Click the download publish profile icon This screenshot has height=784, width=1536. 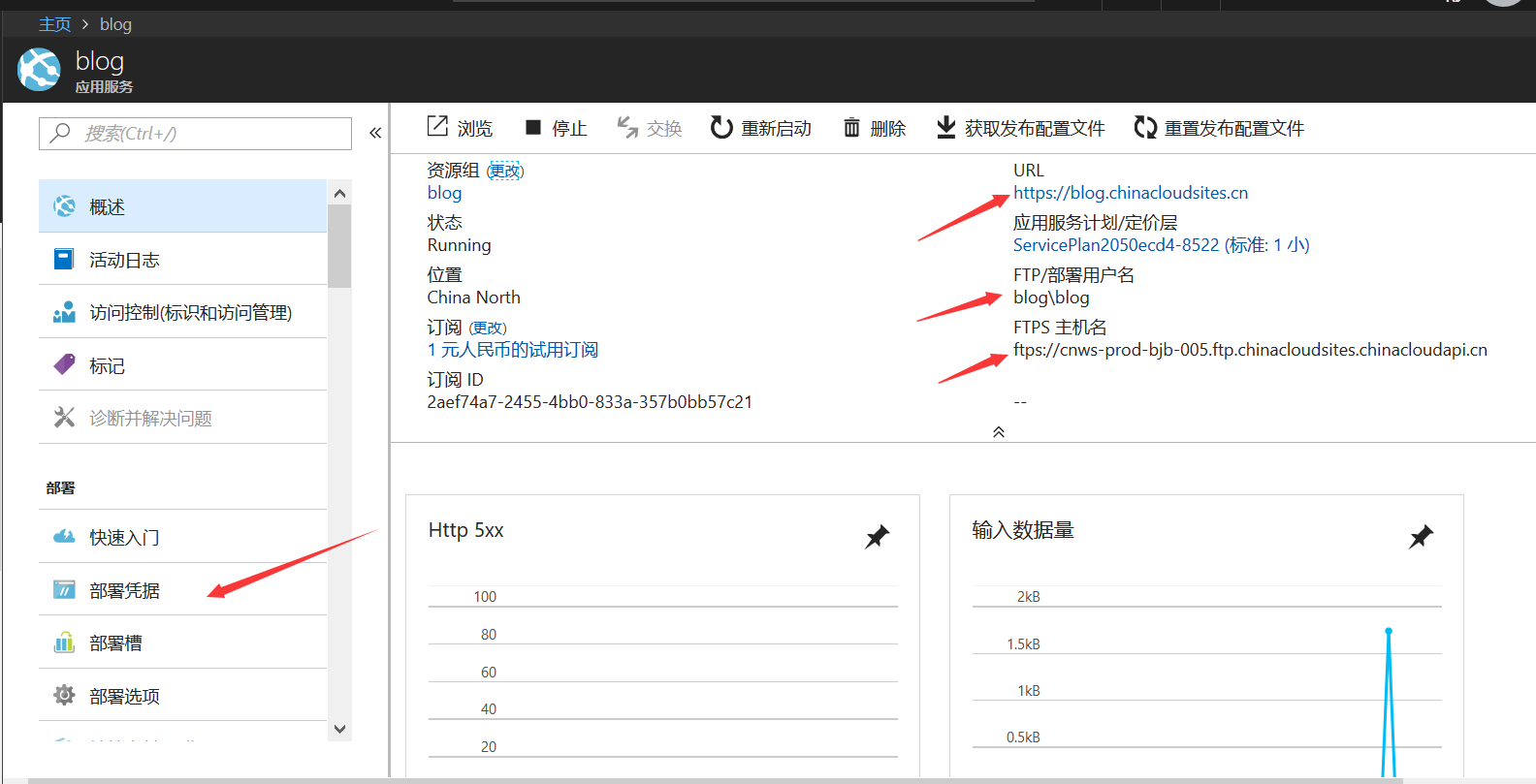[945, 127]
